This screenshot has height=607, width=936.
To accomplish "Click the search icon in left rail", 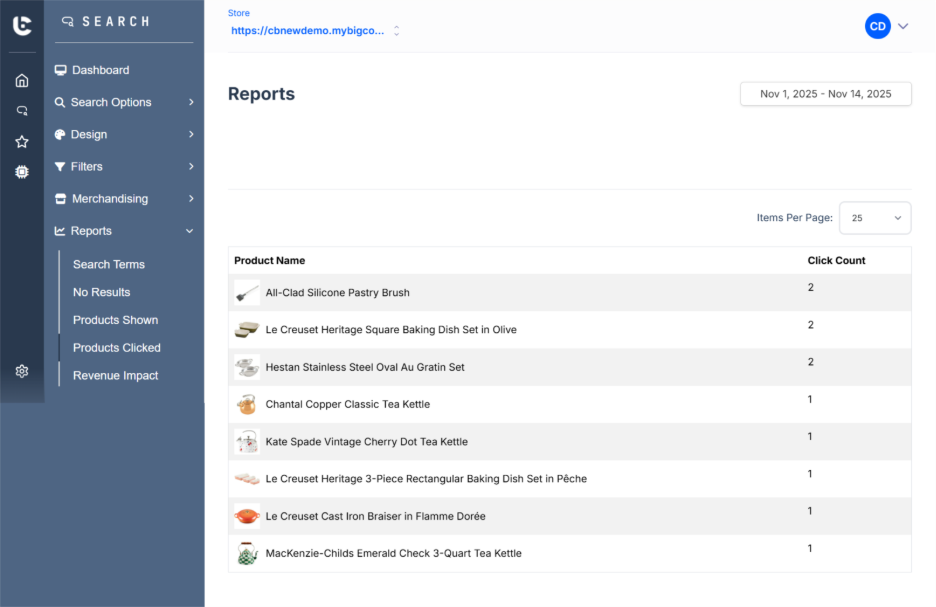I will [22, 111].
